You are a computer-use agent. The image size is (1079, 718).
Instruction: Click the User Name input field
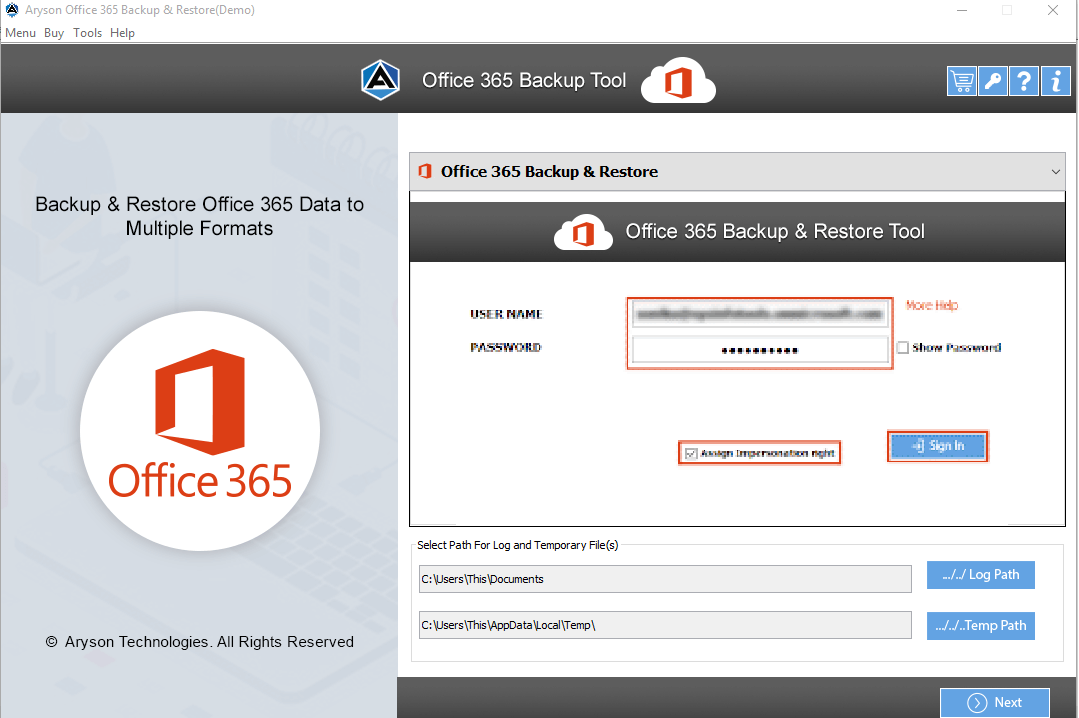pos(760,315)
